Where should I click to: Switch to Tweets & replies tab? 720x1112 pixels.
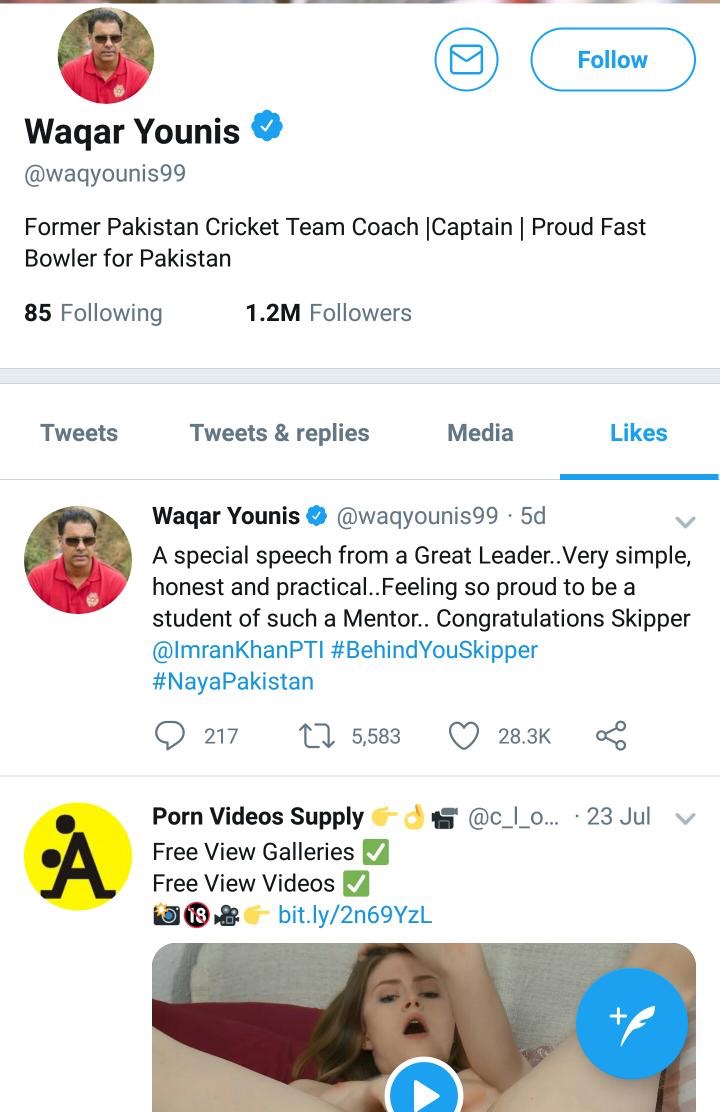[279, 433]
